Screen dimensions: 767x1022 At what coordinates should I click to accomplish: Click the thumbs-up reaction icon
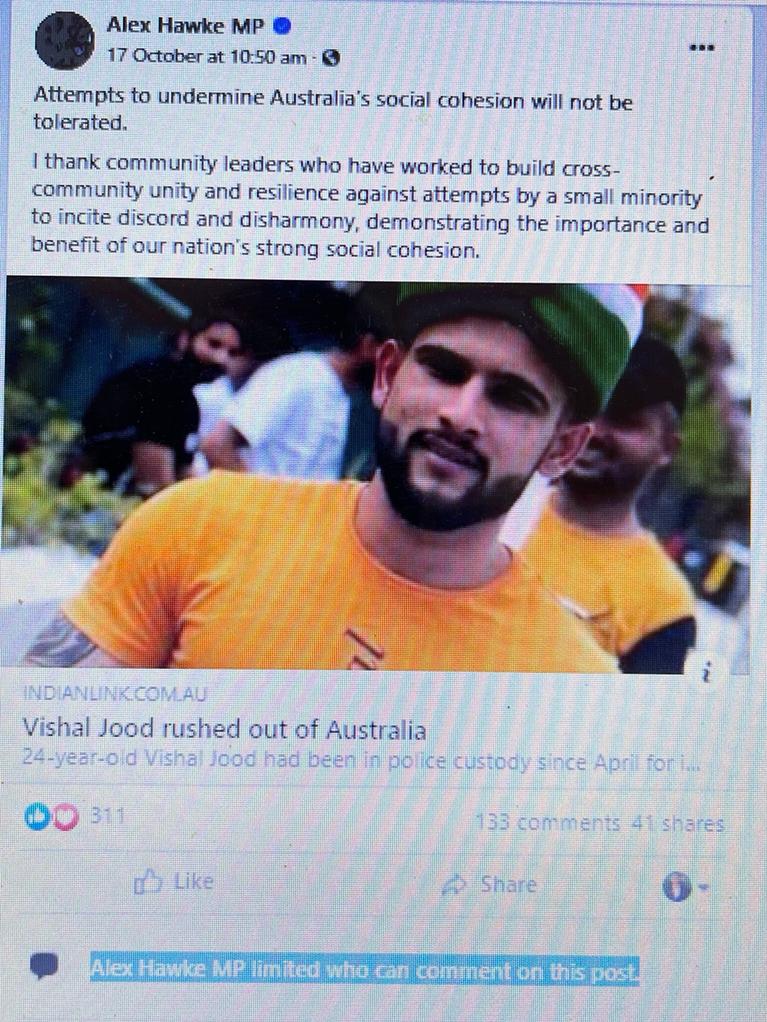(x=36, y=817)
